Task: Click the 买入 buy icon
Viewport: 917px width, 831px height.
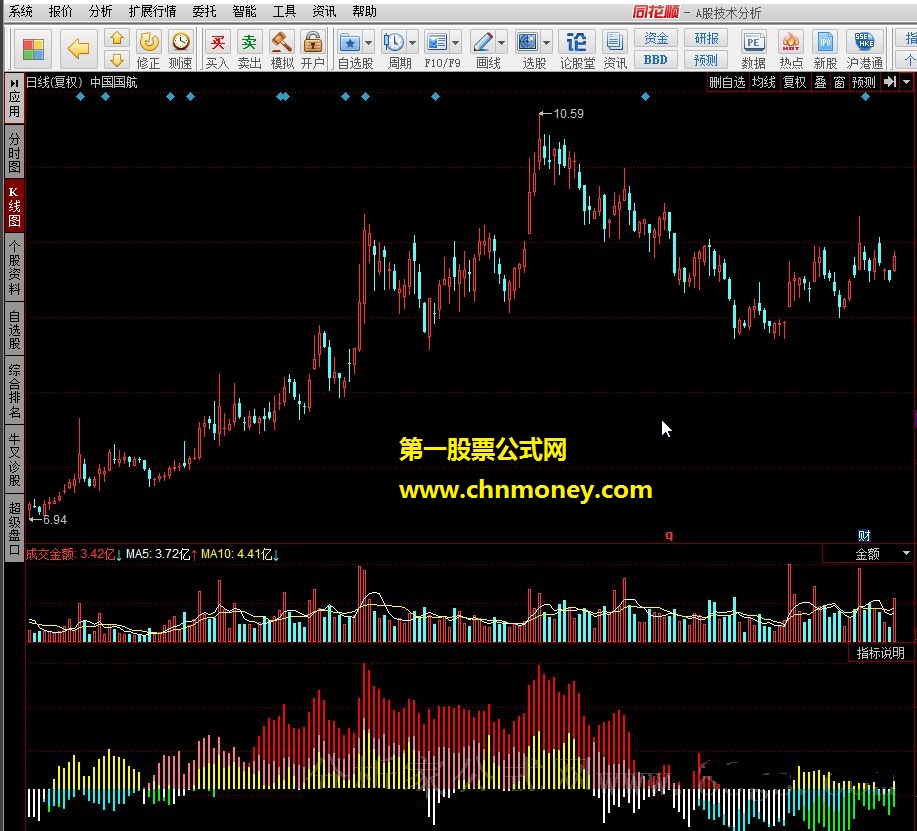Action: click(218, 42)
